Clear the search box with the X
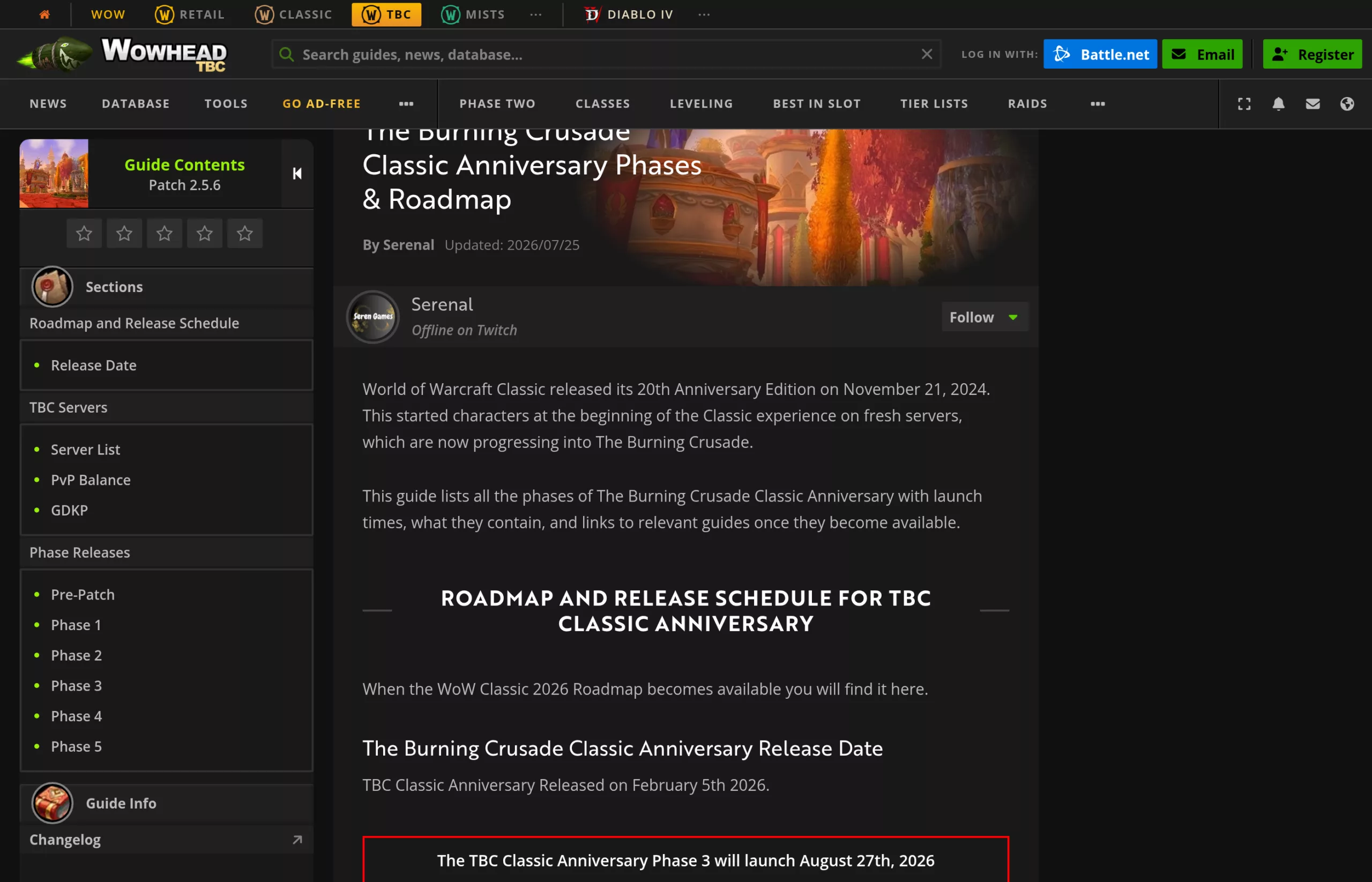Screen dimensions: 1372x882 (x=926, y=54)
